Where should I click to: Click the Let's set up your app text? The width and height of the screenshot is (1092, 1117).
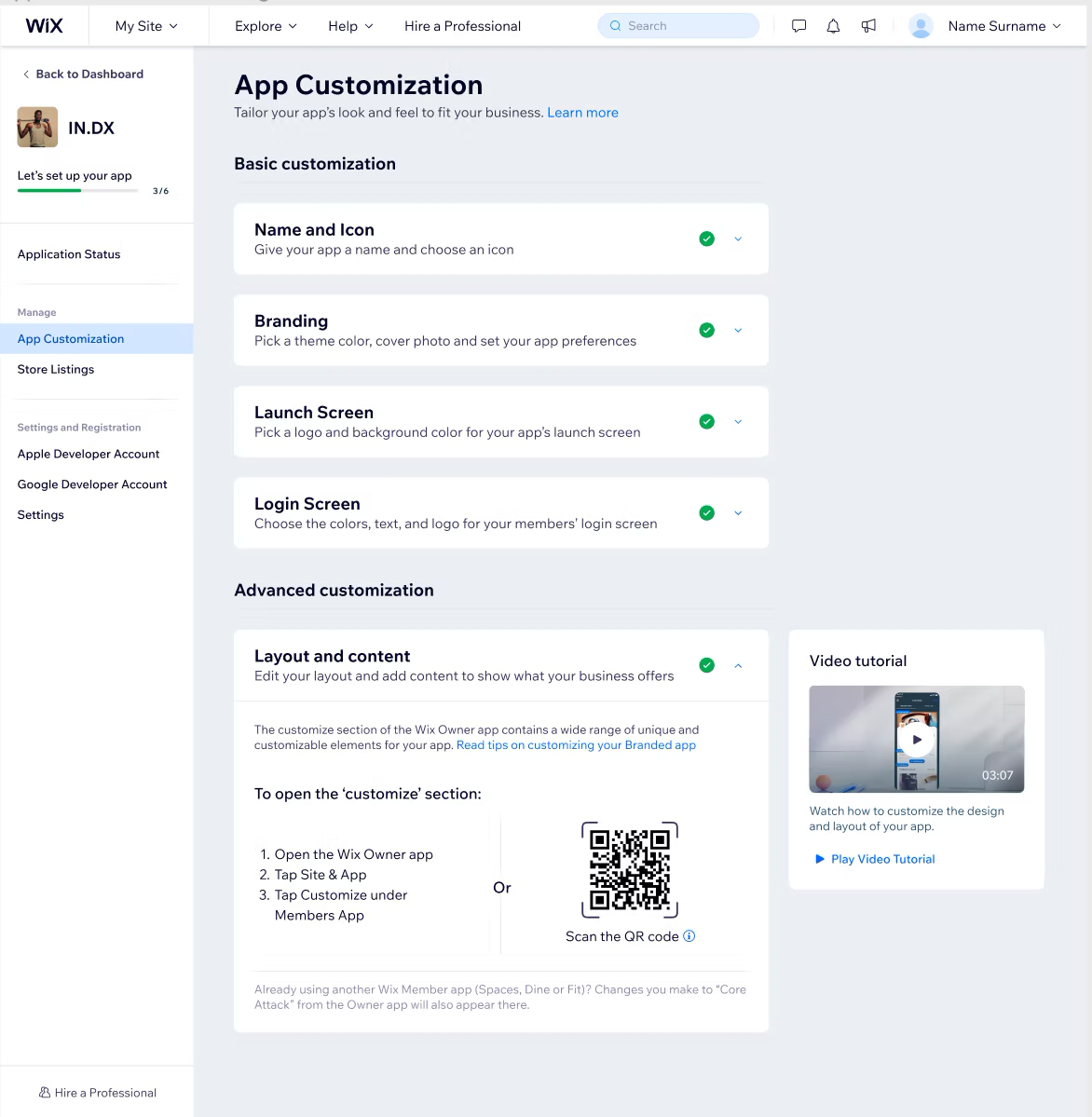pos(75,175)
